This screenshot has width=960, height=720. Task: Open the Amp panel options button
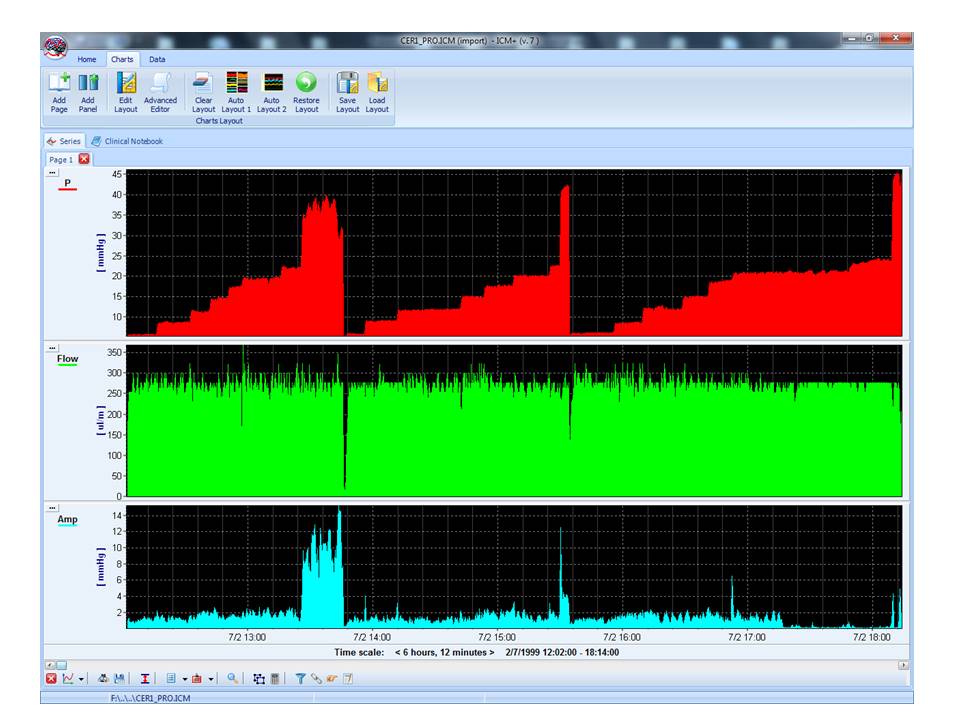(52, 508)
